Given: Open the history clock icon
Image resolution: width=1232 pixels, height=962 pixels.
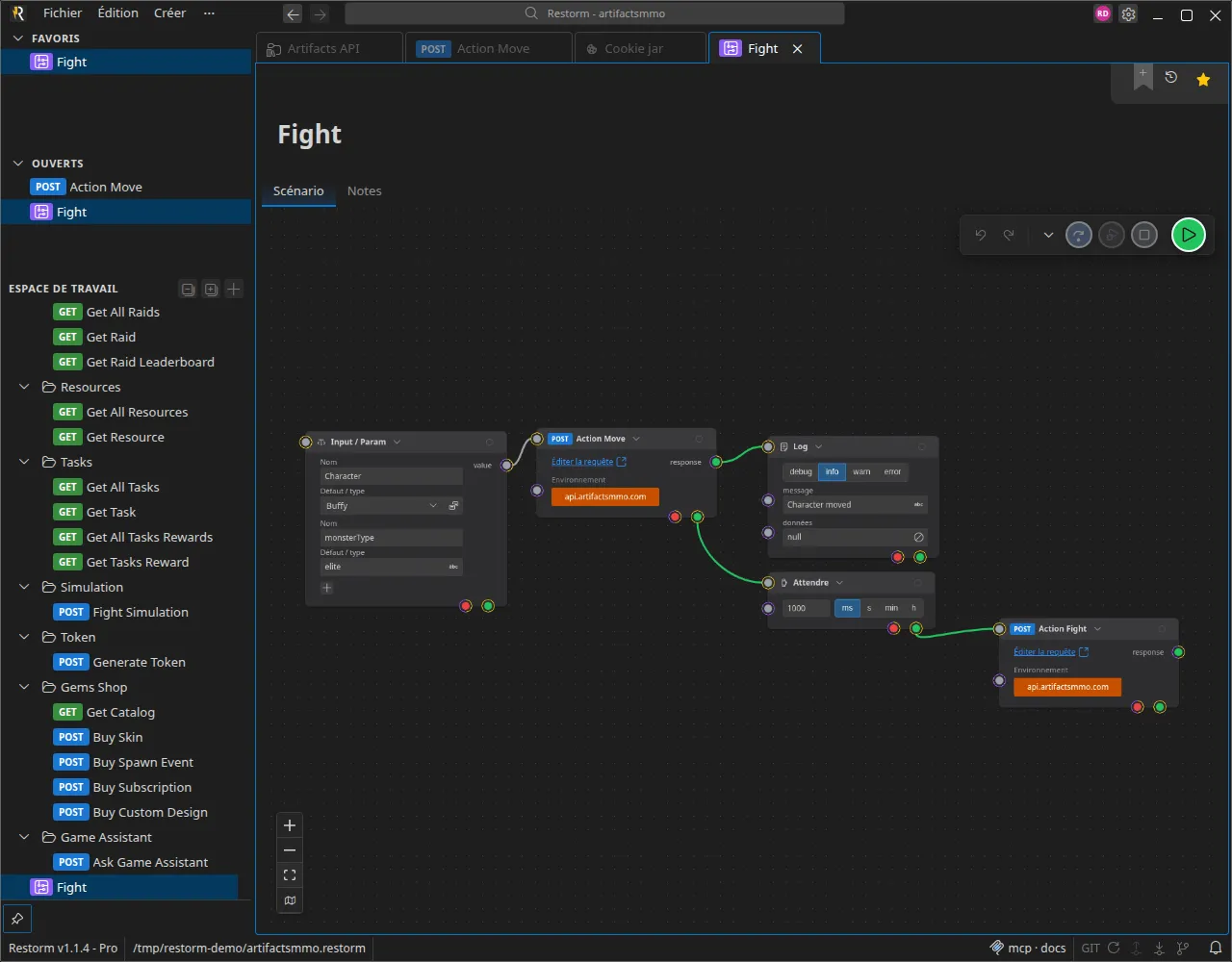Looking at the screenshot, I should [1171, 78].
